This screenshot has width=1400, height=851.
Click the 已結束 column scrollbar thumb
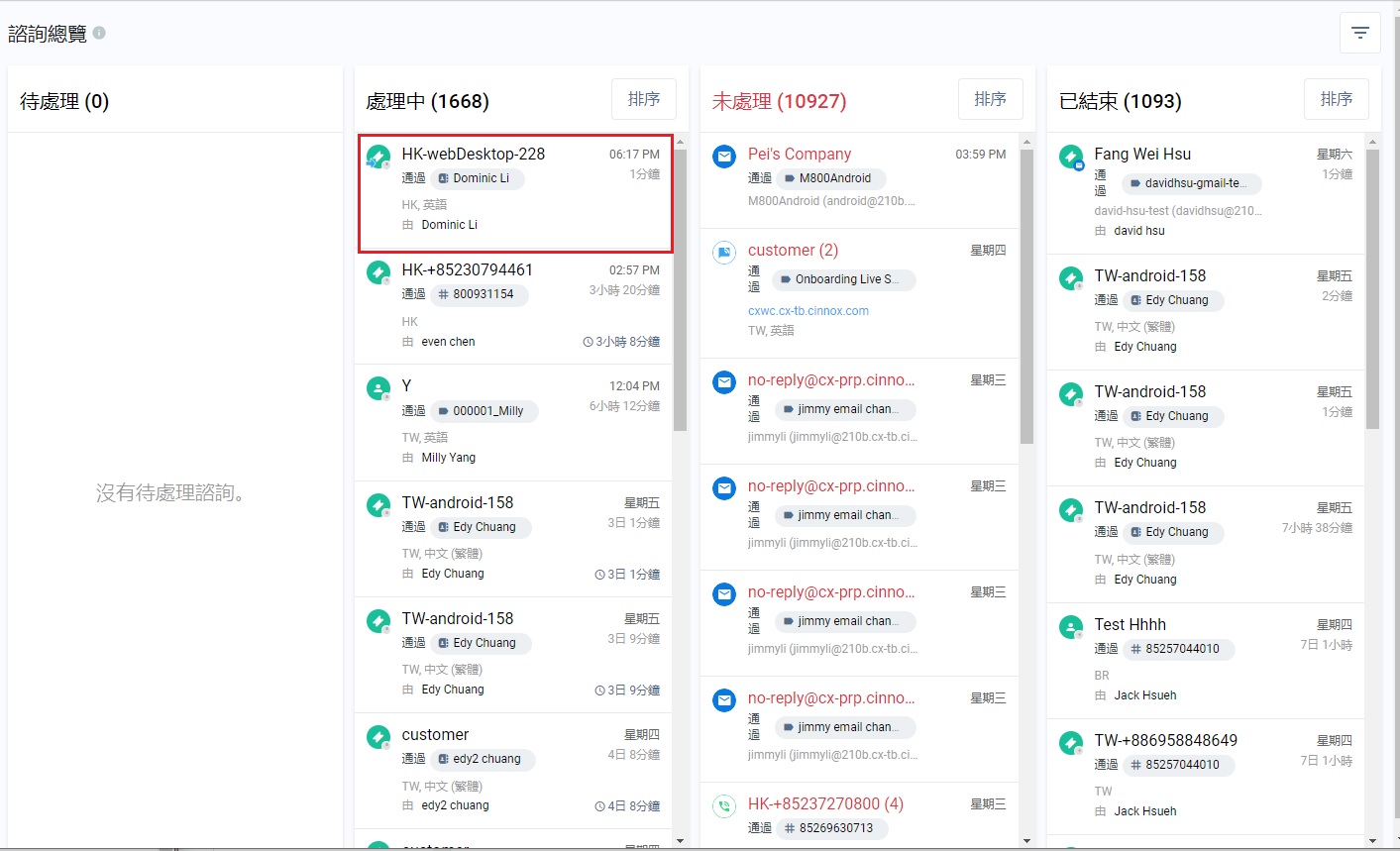[x=1372, y=289]
